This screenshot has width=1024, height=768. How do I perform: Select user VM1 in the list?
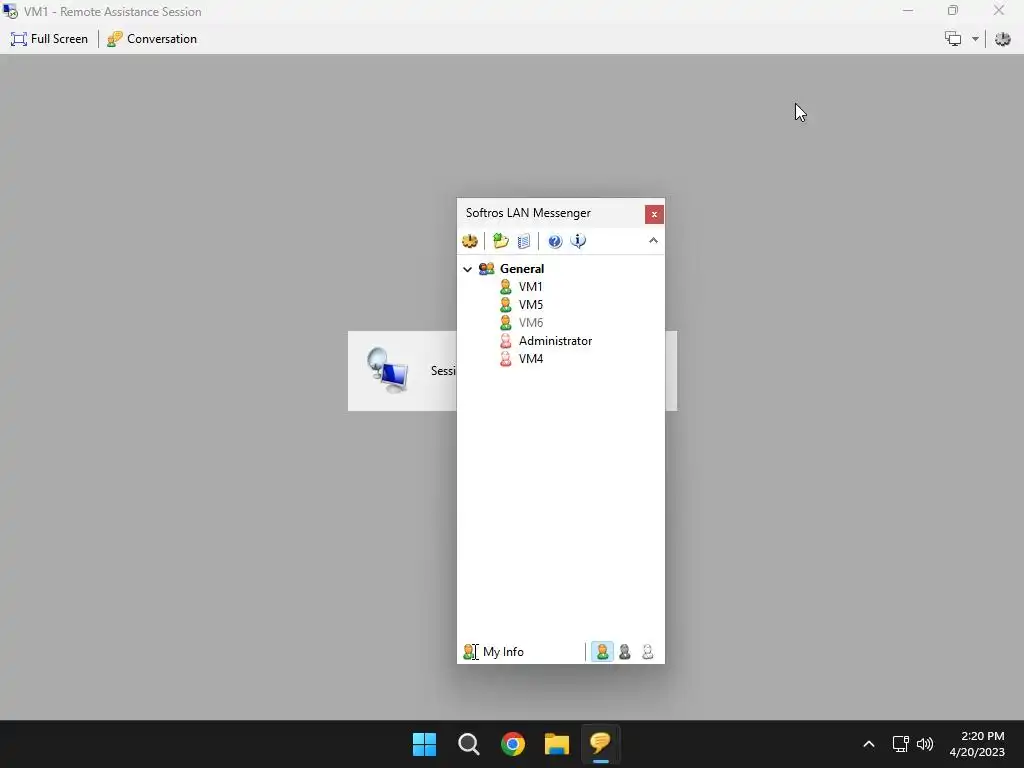(x=530, y=287)
